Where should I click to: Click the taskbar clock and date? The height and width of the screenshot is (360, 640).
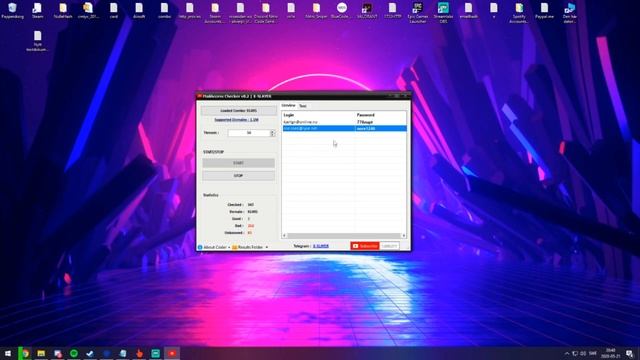coord(611,353)
